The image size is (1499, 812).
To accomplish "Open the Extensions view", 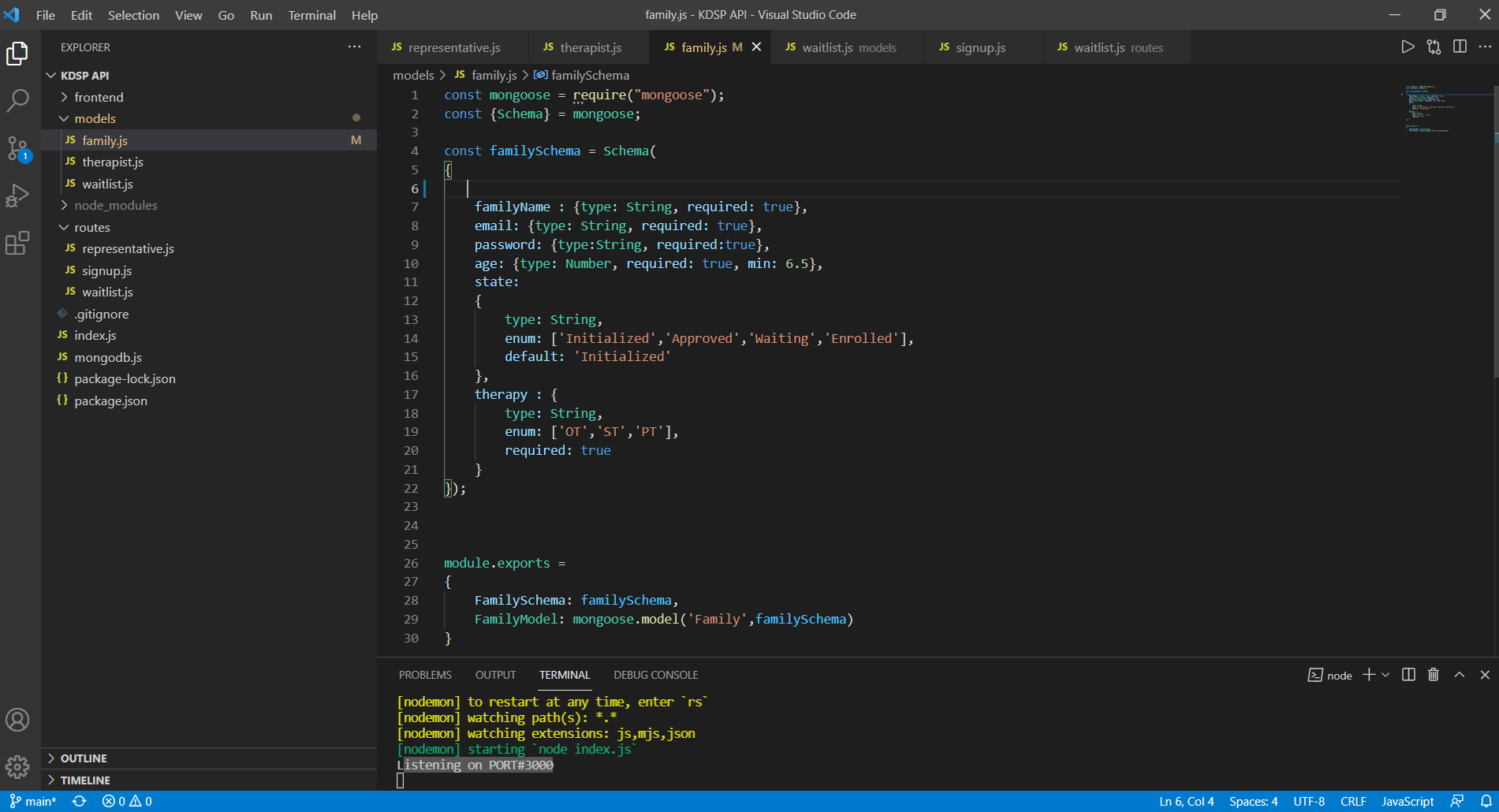I will pyautogui.click(x=17, y=244).
